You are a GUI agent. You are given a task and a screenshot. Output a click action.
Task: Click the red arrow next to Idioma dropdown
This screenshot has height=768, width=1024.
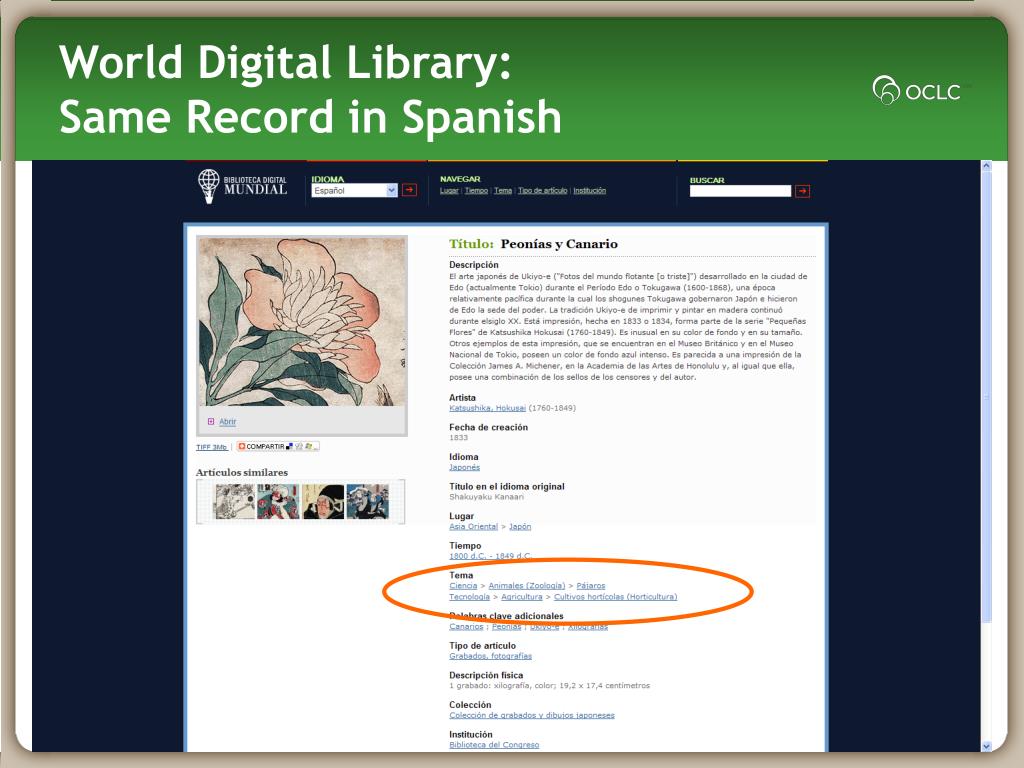(x=409, y=190)
